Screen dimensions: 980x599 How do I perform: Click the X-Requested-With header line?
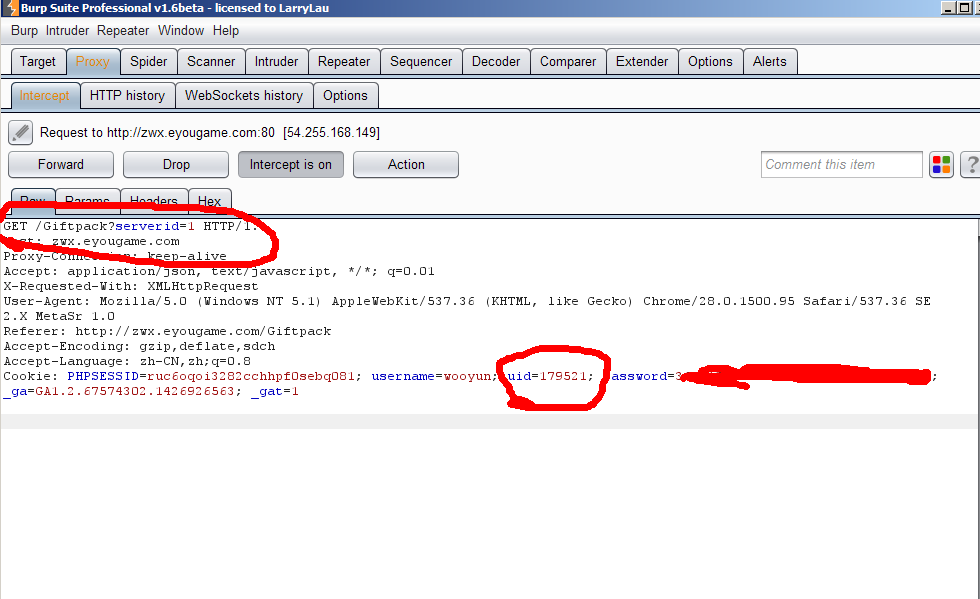131,286
